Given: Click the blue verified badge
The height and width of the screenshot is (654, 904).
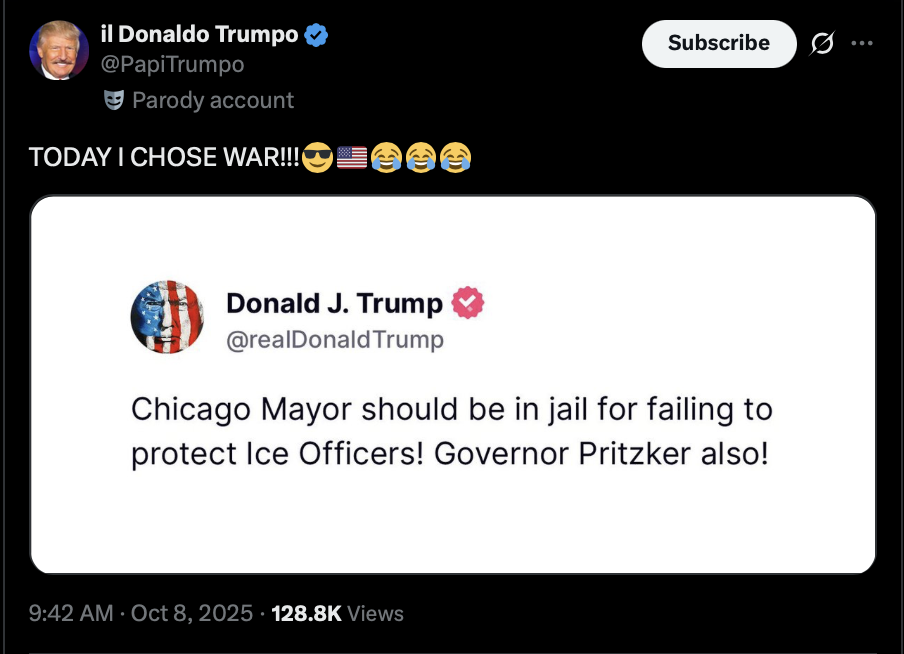Looking at the screenshot, I should pyautogui.click(x=315, y=35).
